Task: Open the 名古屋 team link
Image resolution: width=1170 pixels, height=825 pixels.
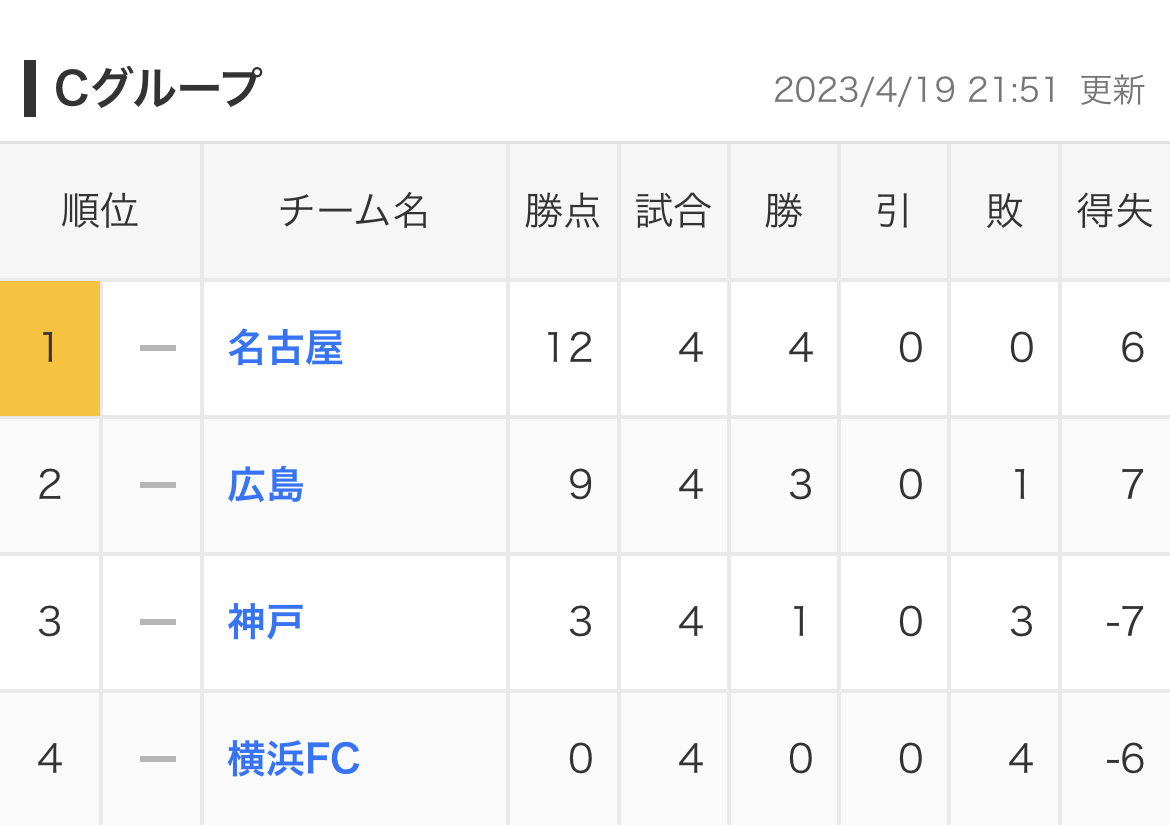Action: (285, 348)
